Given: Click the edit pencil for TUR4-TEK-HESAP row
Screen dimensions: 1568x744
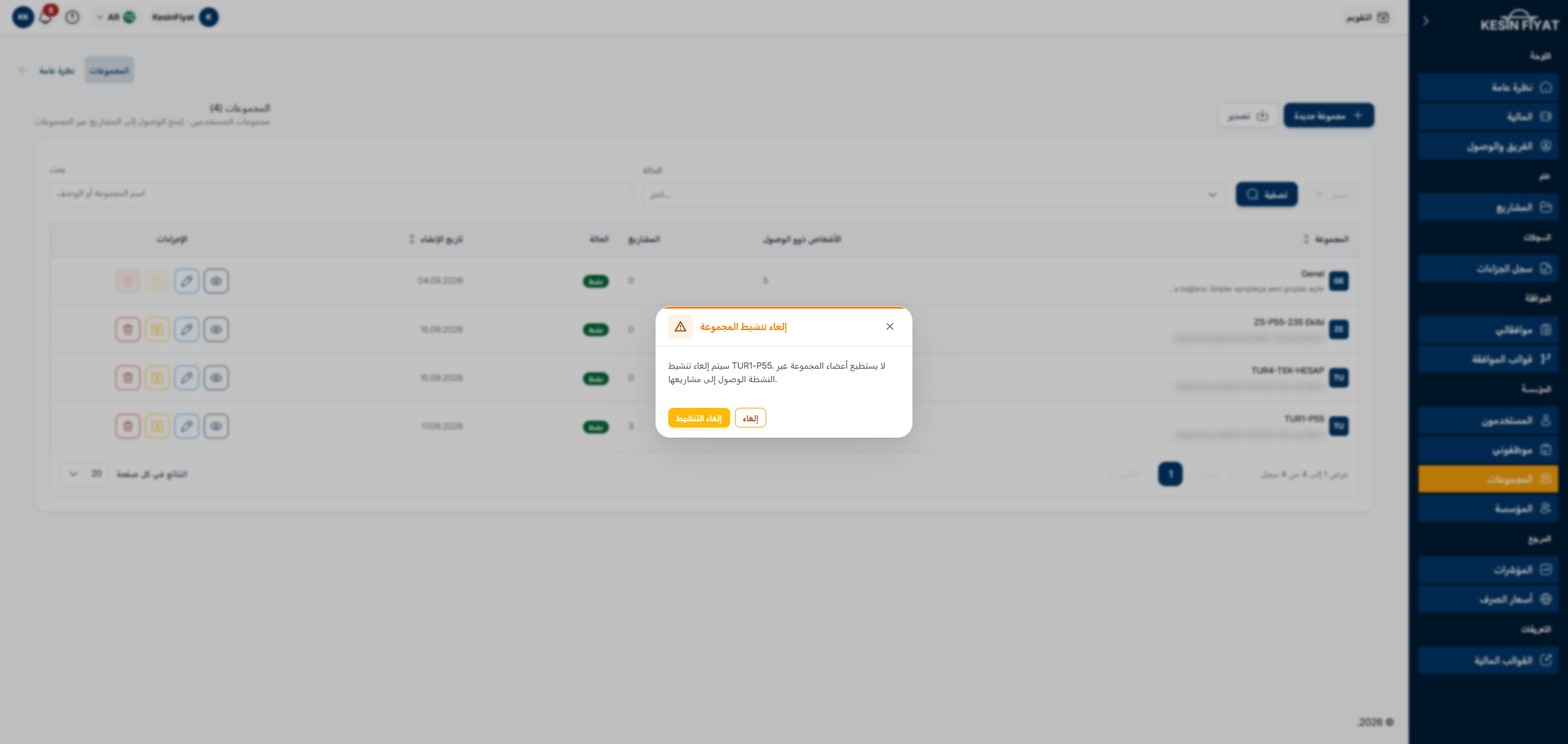Looking at the screenshot, I should (187, 378).
